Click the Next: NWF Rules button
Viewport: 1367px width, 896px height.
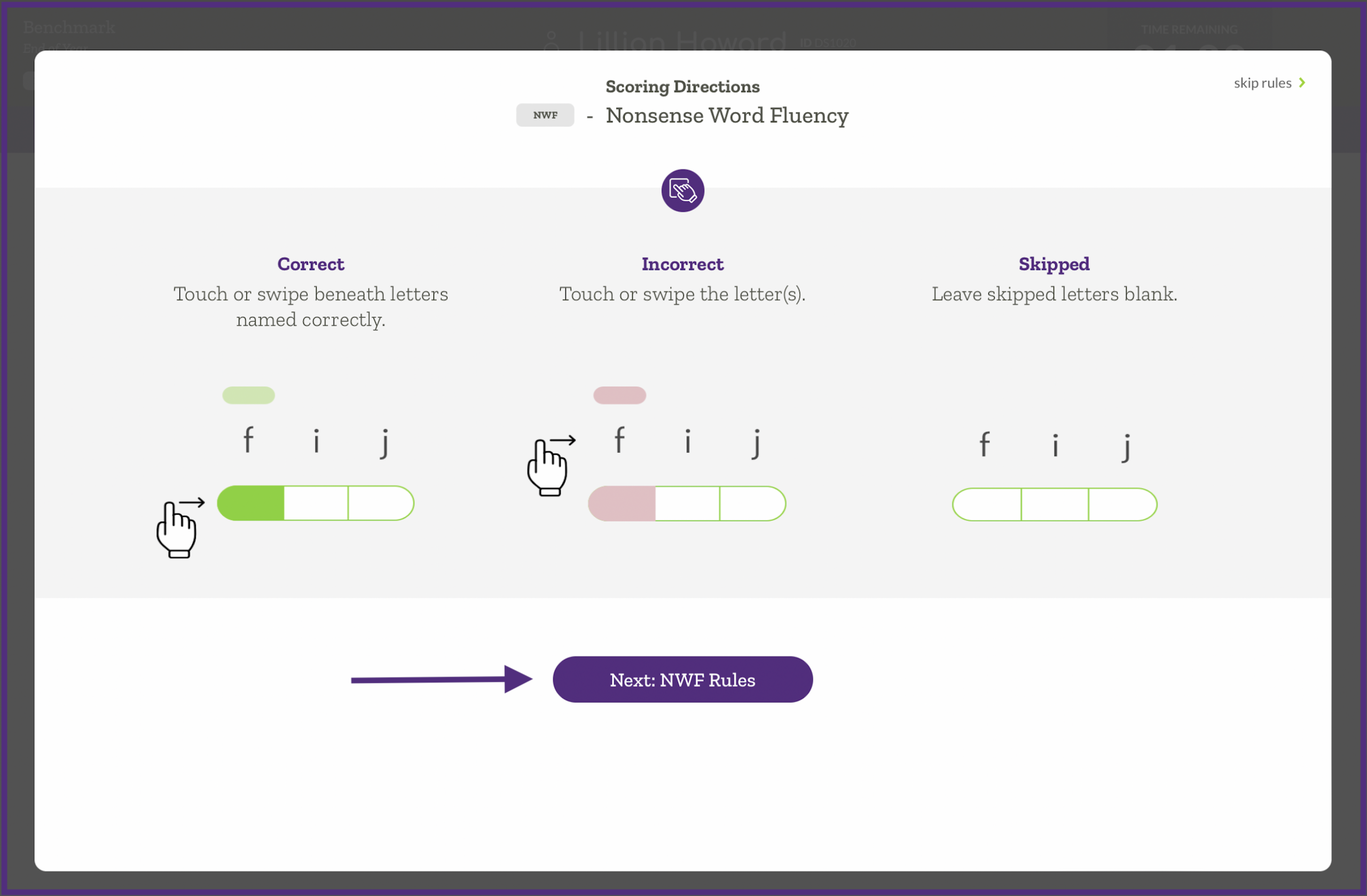682,679
